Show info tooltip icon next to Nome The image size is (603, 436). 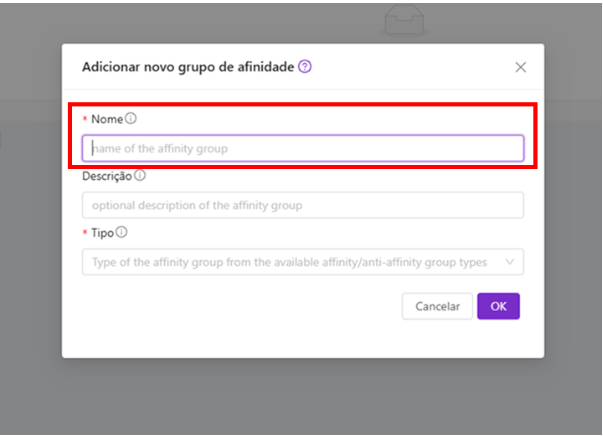tap(131, 118)
